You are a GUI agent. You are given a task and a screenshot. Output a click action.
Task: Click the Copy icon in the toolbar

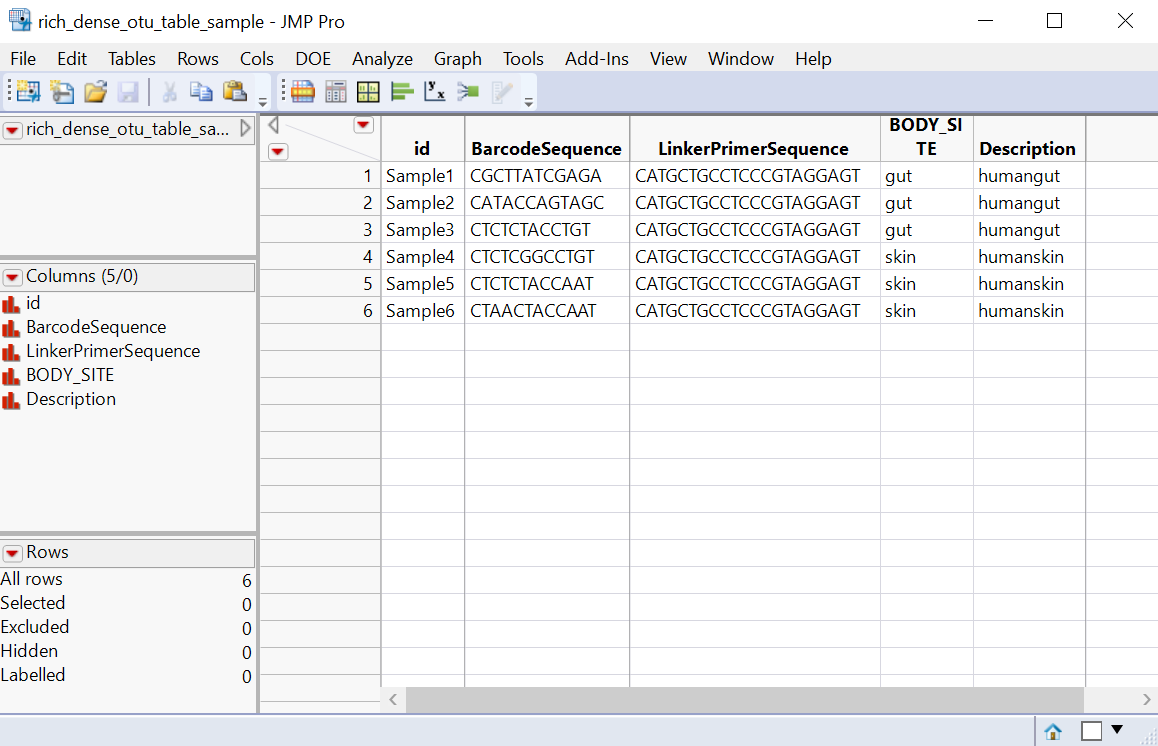[201, 91]
